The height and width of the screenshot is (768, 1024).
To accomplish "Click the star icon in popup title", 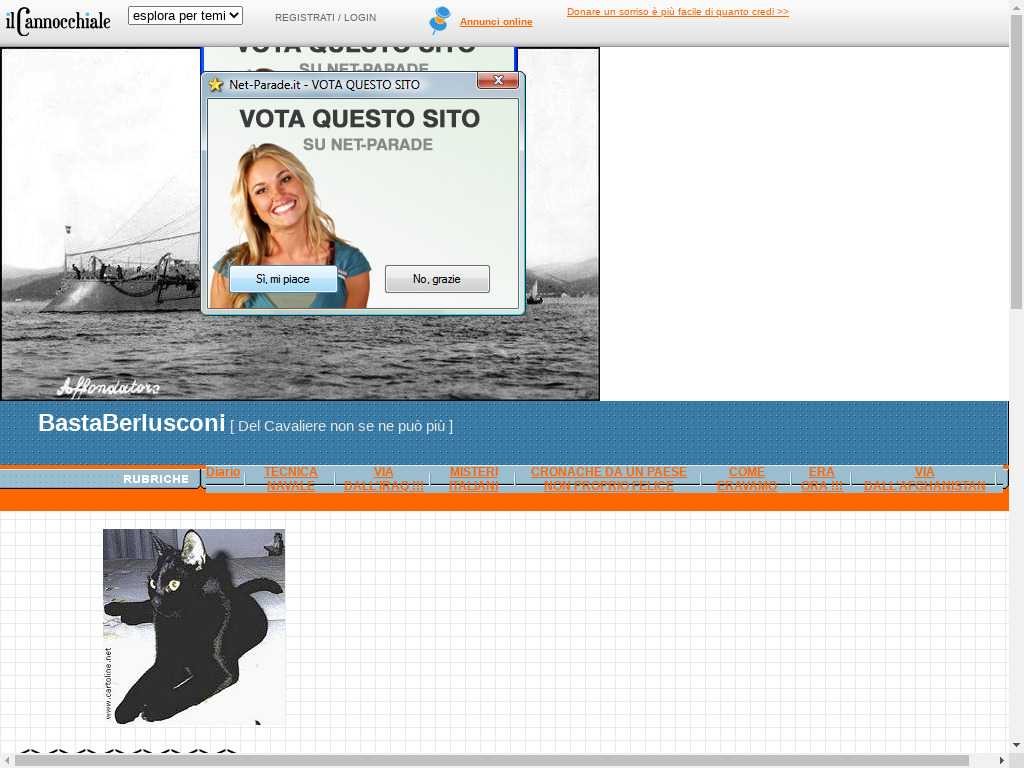I will (216, 85).
